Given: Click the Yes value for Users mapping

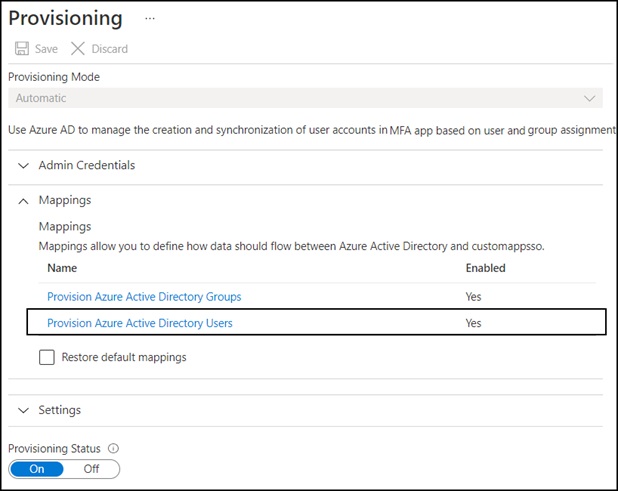Looking at the screenshot, I should (473, 323).
